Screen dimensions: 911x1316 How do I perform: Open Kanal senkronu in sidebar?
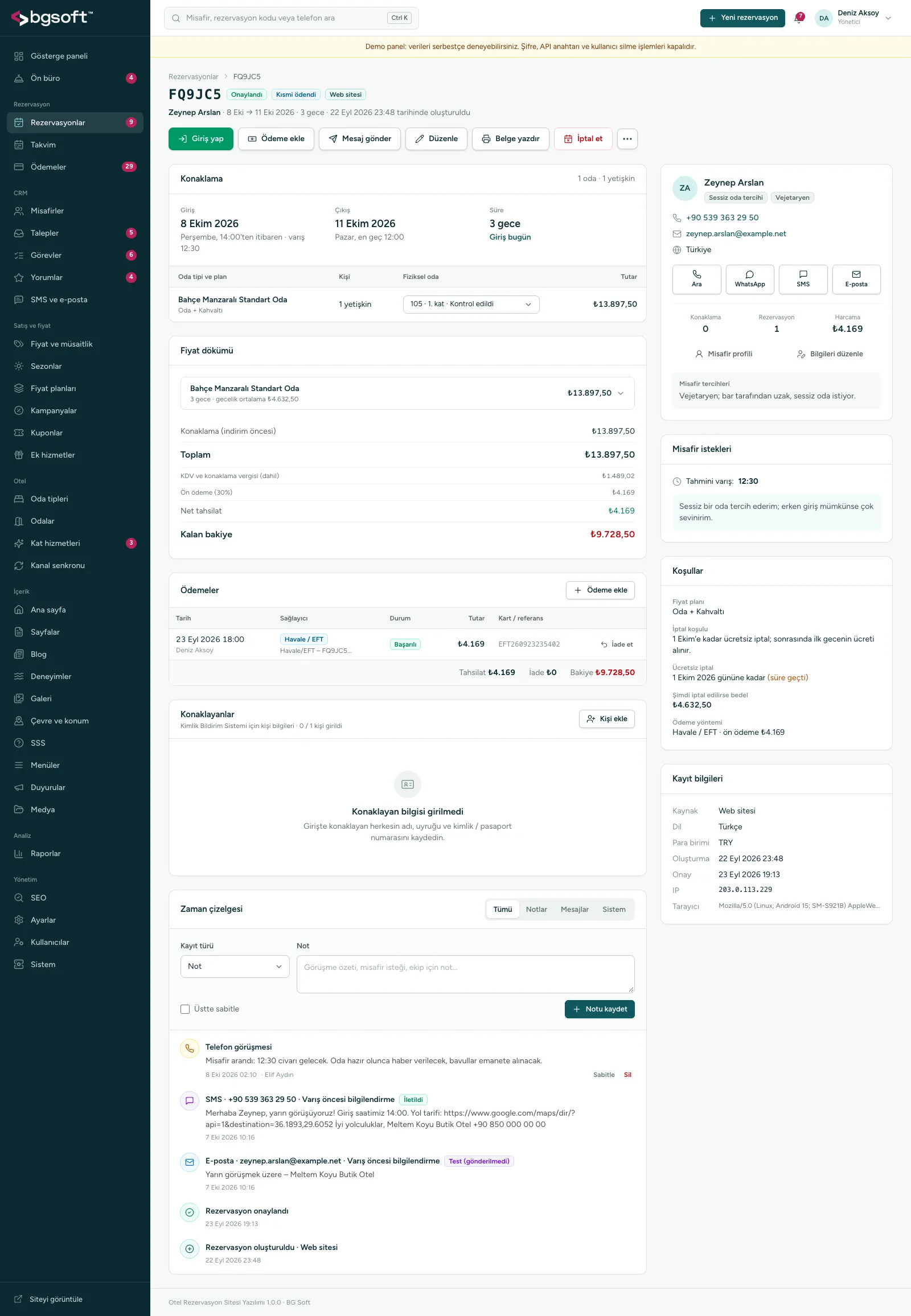[x=75, y=566]
